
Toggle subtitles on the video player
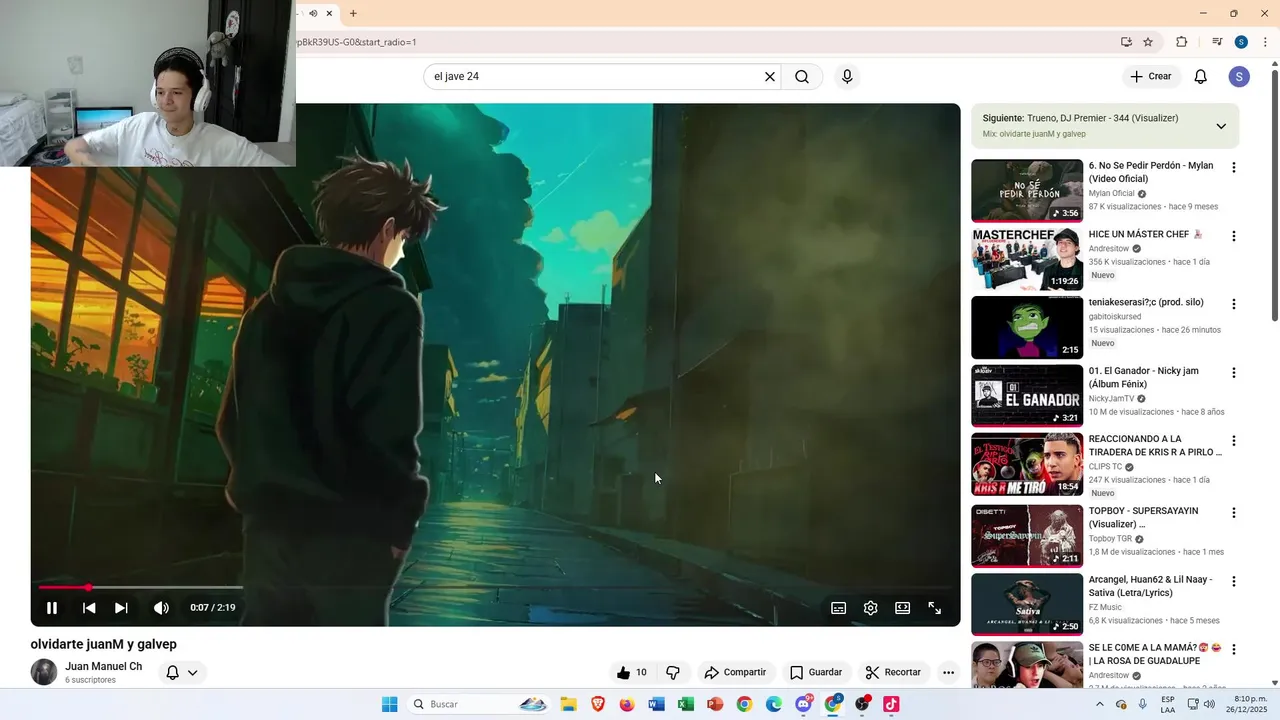tap(839, 608)
